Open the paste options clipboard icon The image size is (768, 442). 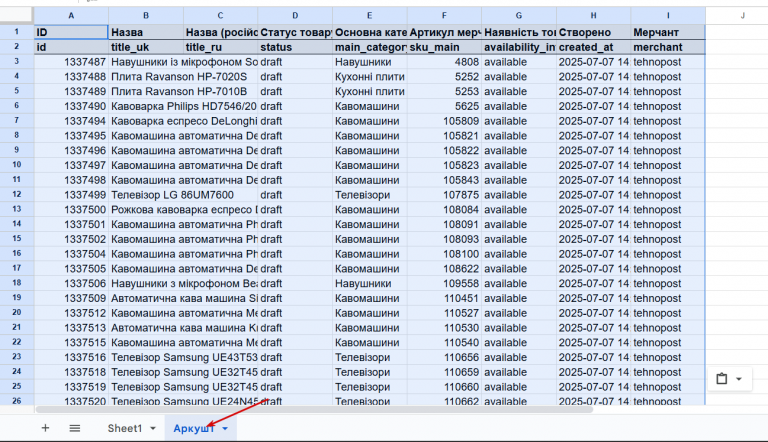[x=721, y=378]
